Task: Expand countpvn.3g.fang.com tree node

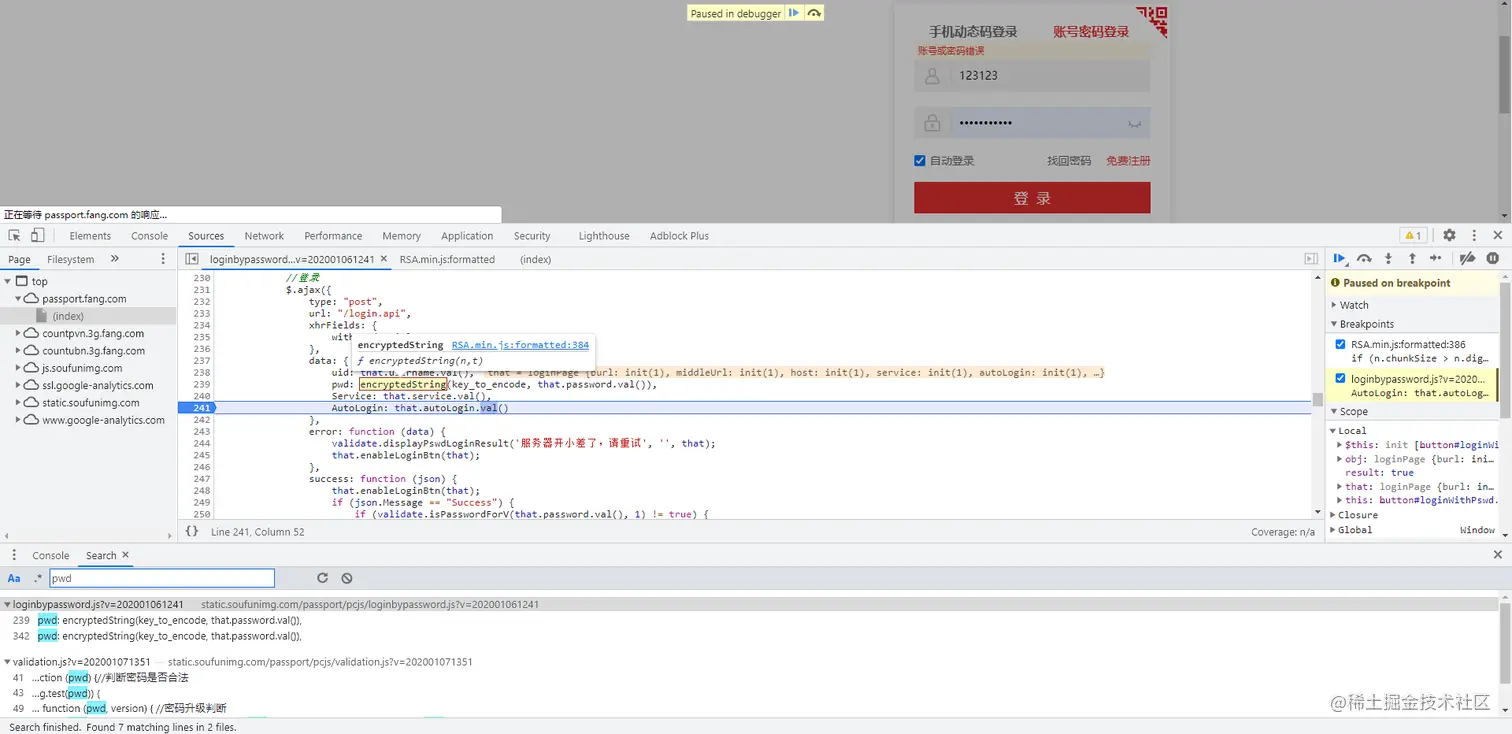Action: (19, 333)
